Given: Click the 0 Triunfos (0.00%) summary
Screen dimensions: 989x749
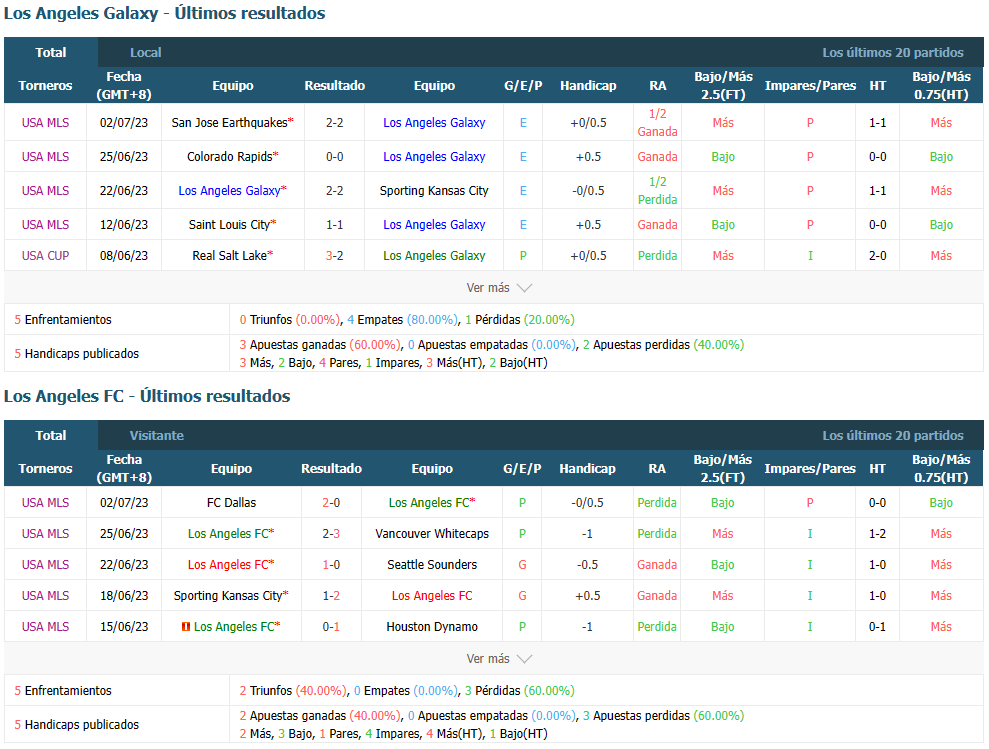Looking at the screenshot, I should click(x=290, y=320).
